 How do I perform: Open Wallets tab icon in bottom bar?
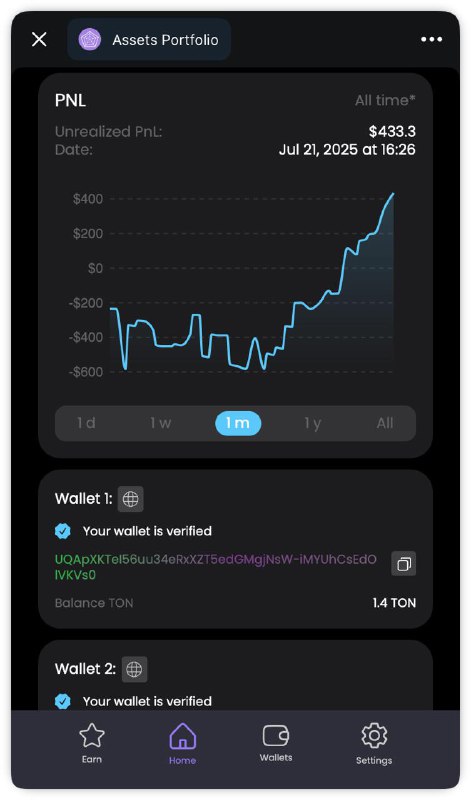tap(276, 735)
